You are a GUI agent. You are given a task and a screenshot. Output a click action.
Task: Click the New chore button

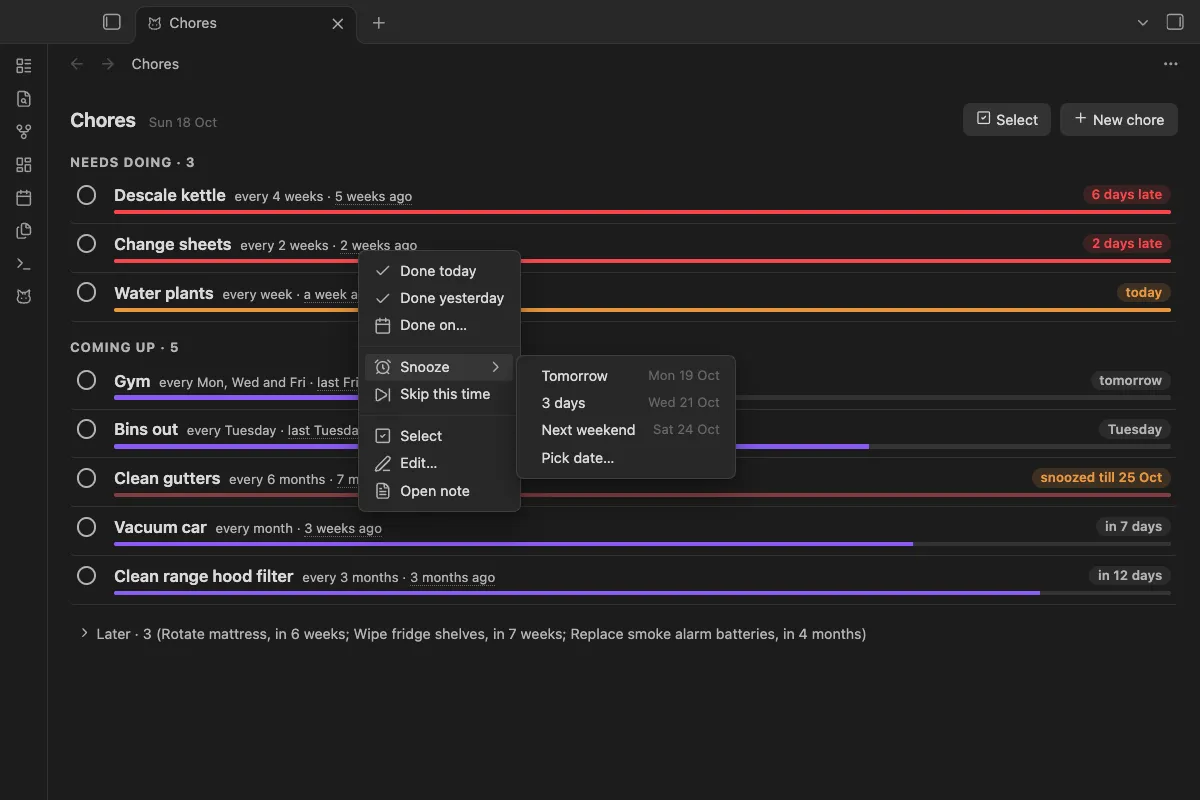click(1119, 119)
